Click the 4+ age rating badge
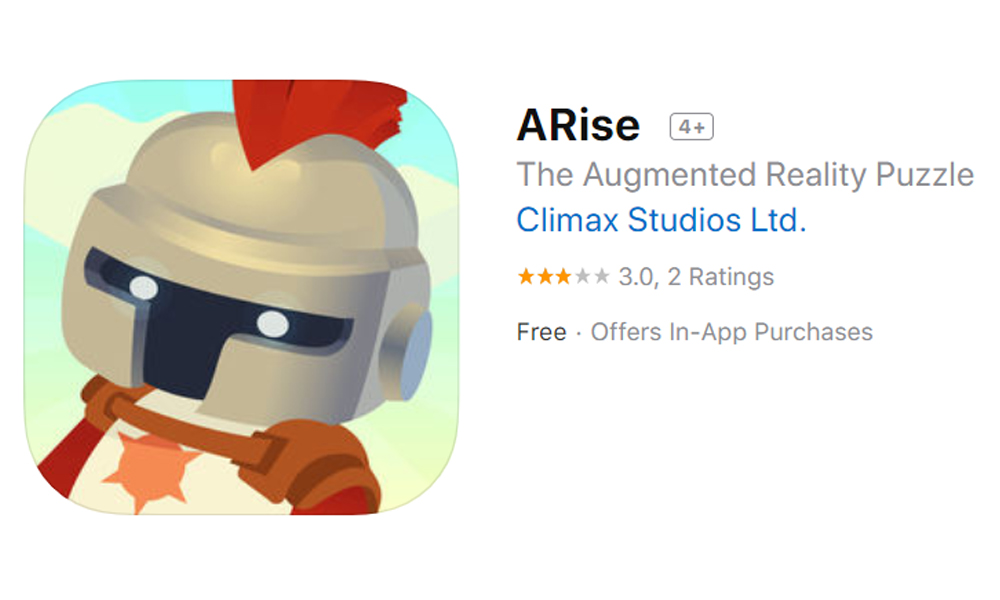This screenshot has height=600, width=1000. point(691,127)
